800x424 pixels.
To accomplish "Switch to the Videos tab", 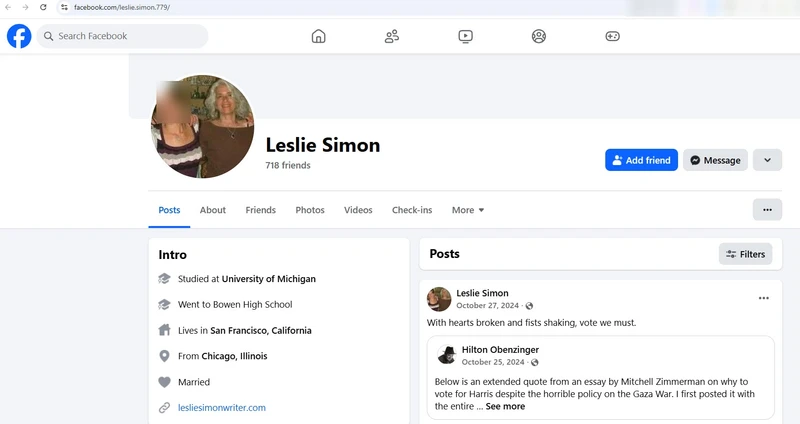I will click(358, 210).
